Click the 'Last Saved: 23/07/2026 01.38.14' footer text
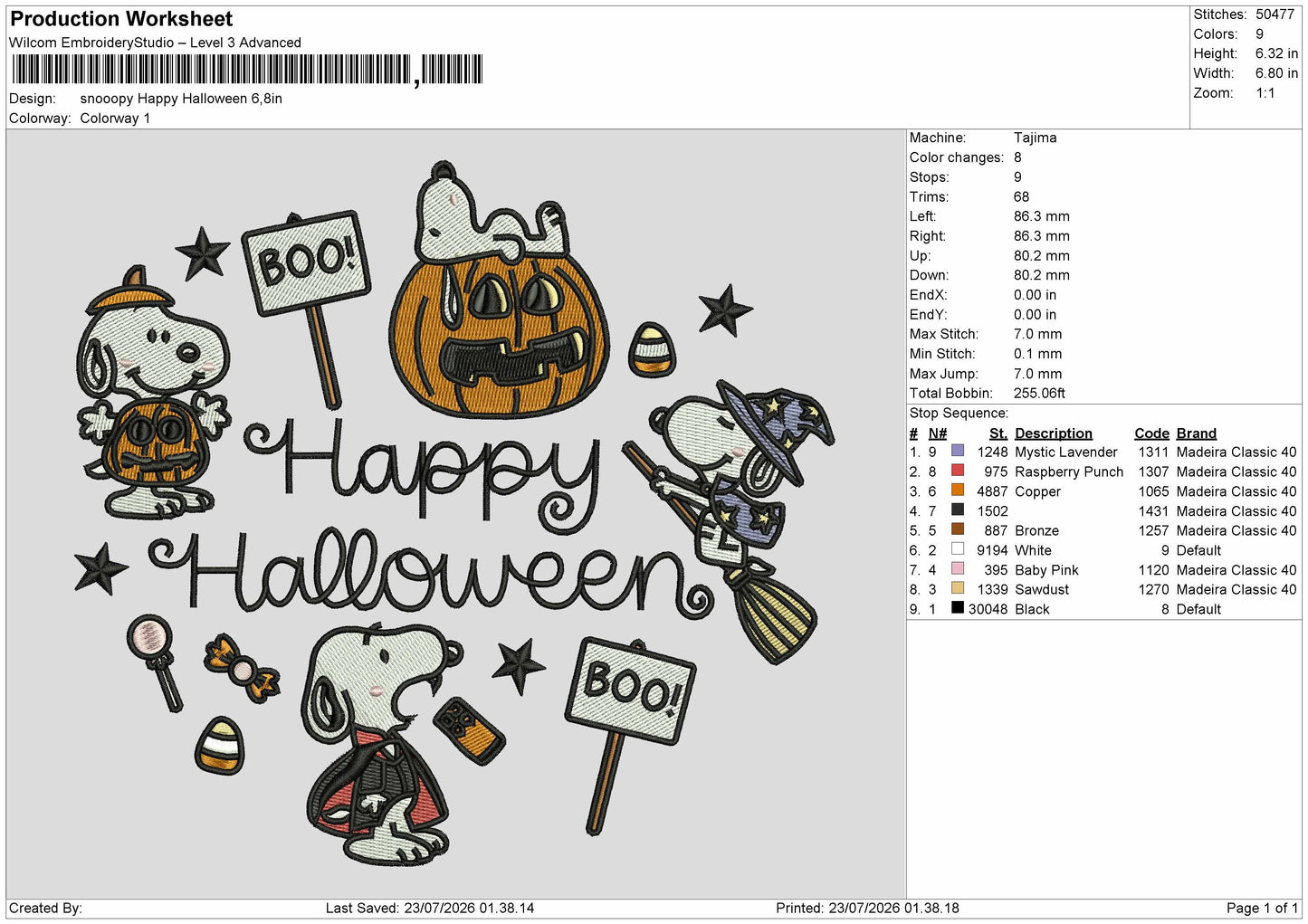The width and height of the screenshot is (1308, 924). tap(430, 908)
